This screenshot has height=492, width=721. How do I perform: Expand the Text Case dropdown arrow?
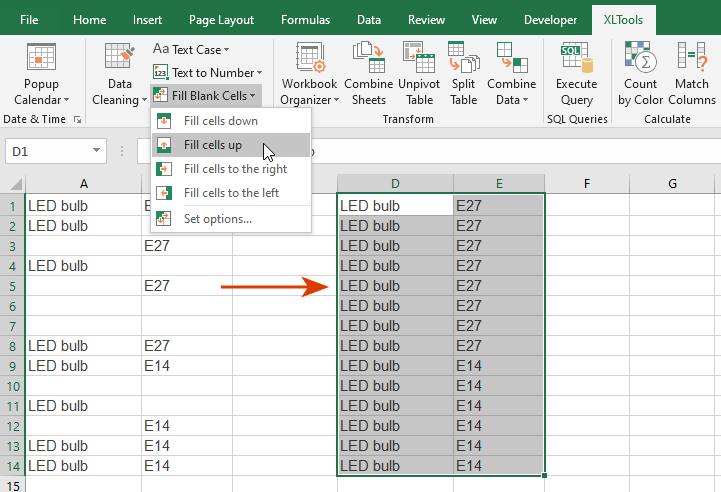click(226, 50)
